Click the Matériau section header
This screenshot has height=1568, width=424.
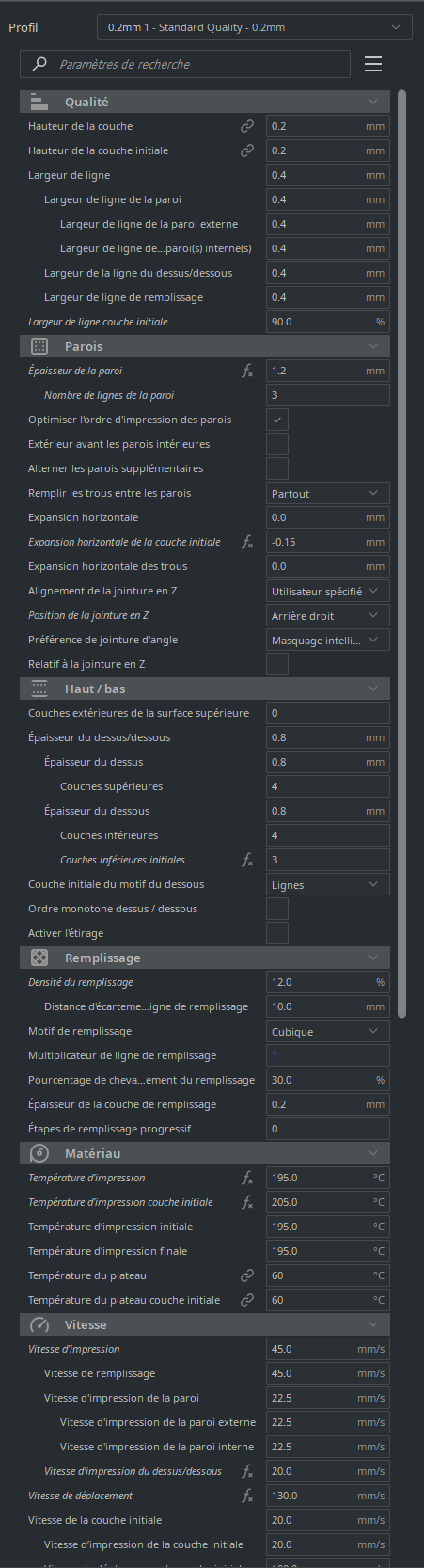pyautogui.click(x=205, y=1153)
